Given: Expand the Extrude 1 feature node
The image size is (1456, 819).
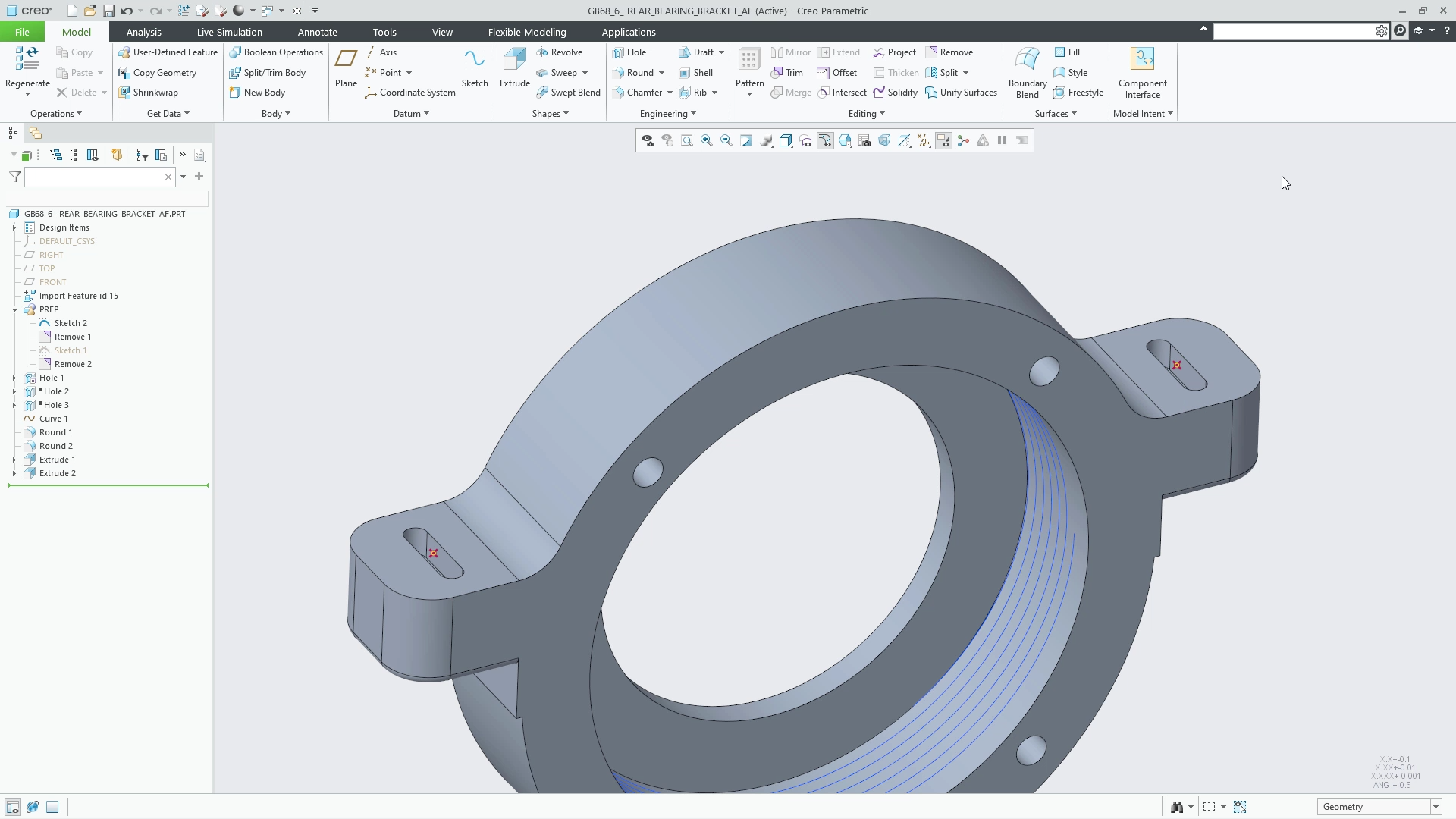Looking at the screenshot, I should (x=14, y=460).
